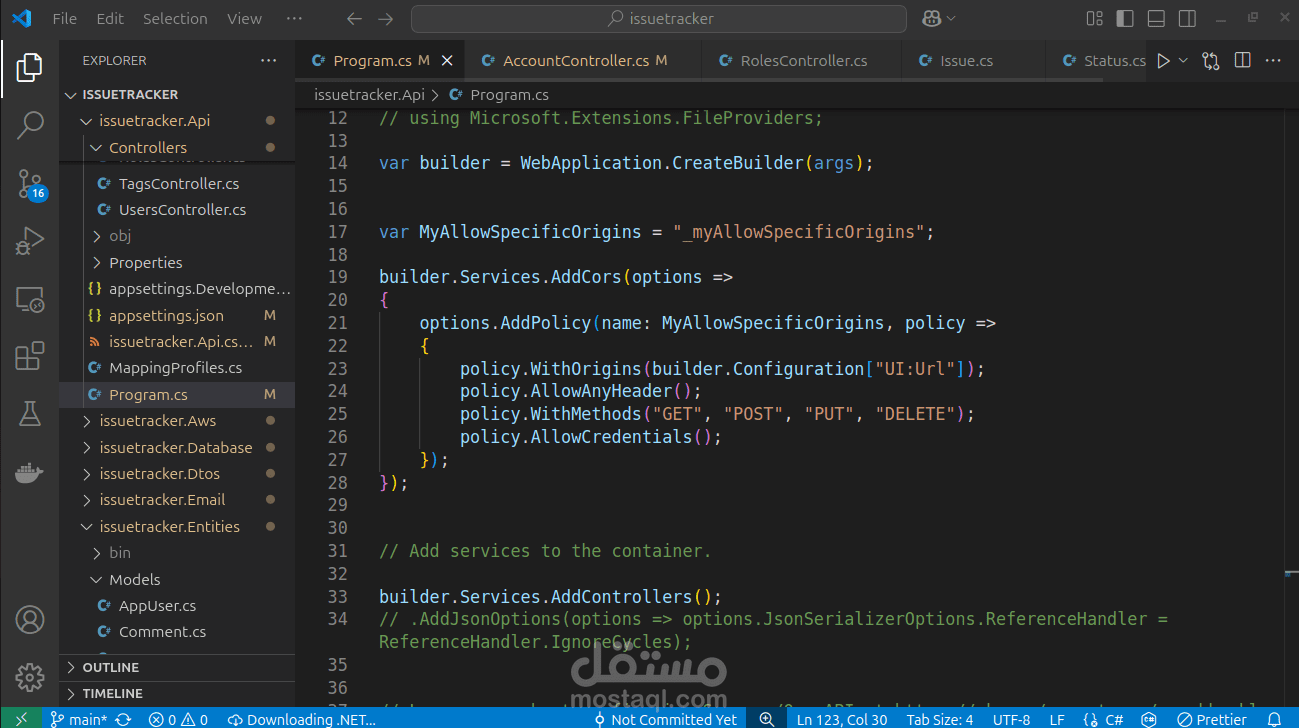Open the Extensions view
Viewport: 1299px width, 728px height.
(30, 356)
